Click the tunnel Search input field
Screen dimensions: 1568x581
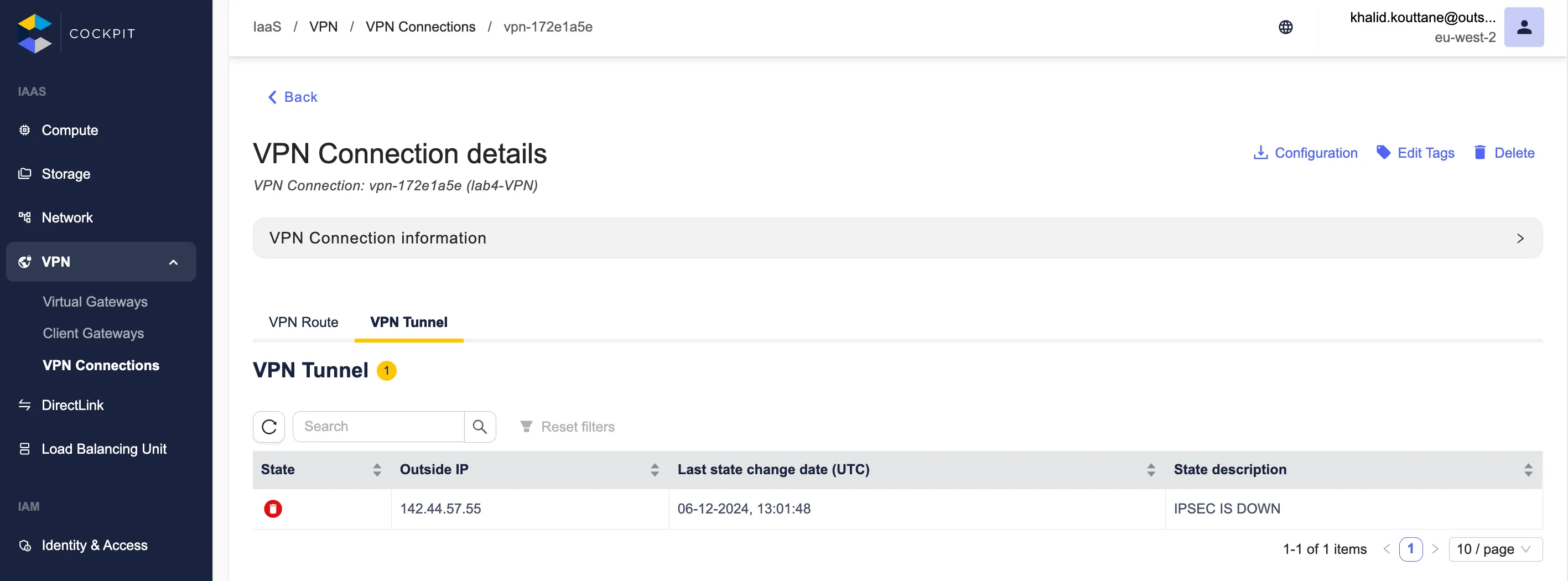point(378,427)
